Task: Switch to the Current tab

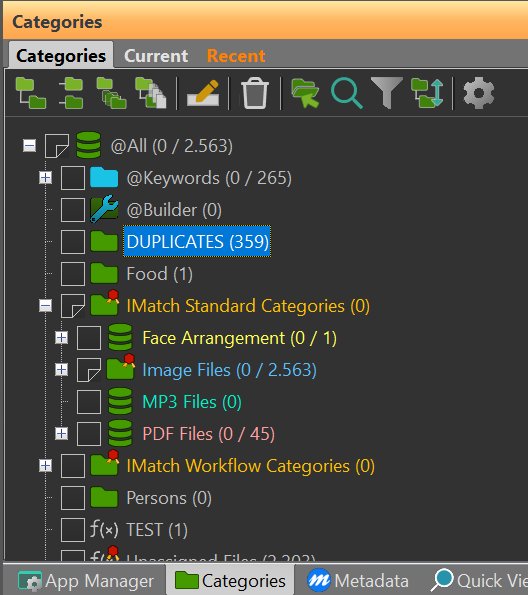Action: click(x=156, y=56)
